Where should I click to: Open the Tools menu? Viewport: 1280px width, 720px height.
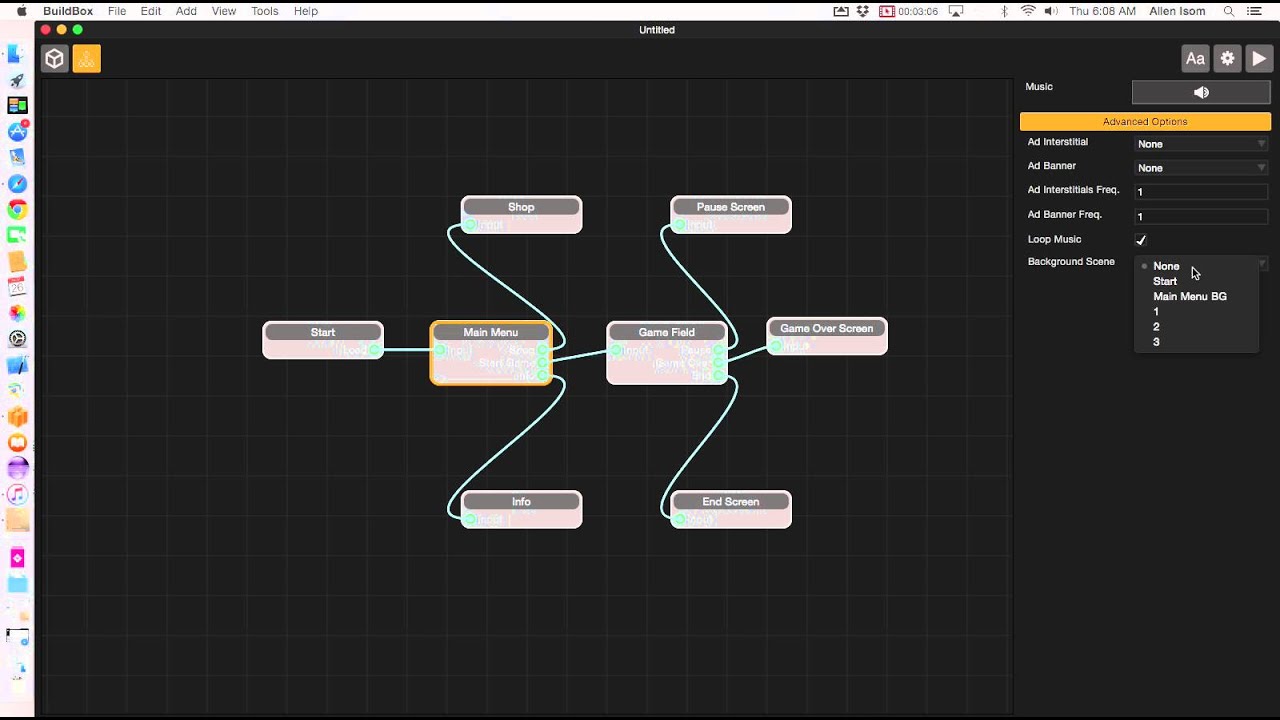click(x=265, y=11)
